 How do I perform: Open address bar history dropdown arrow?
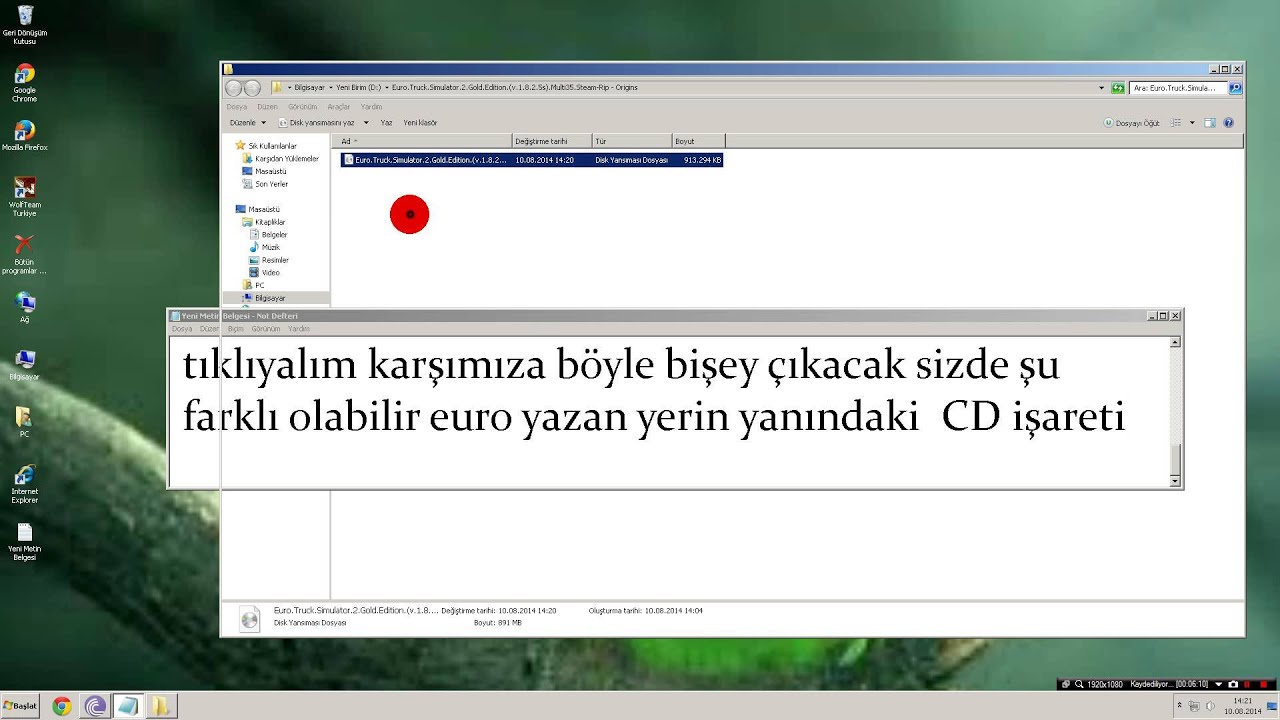tap(1102, 88)
